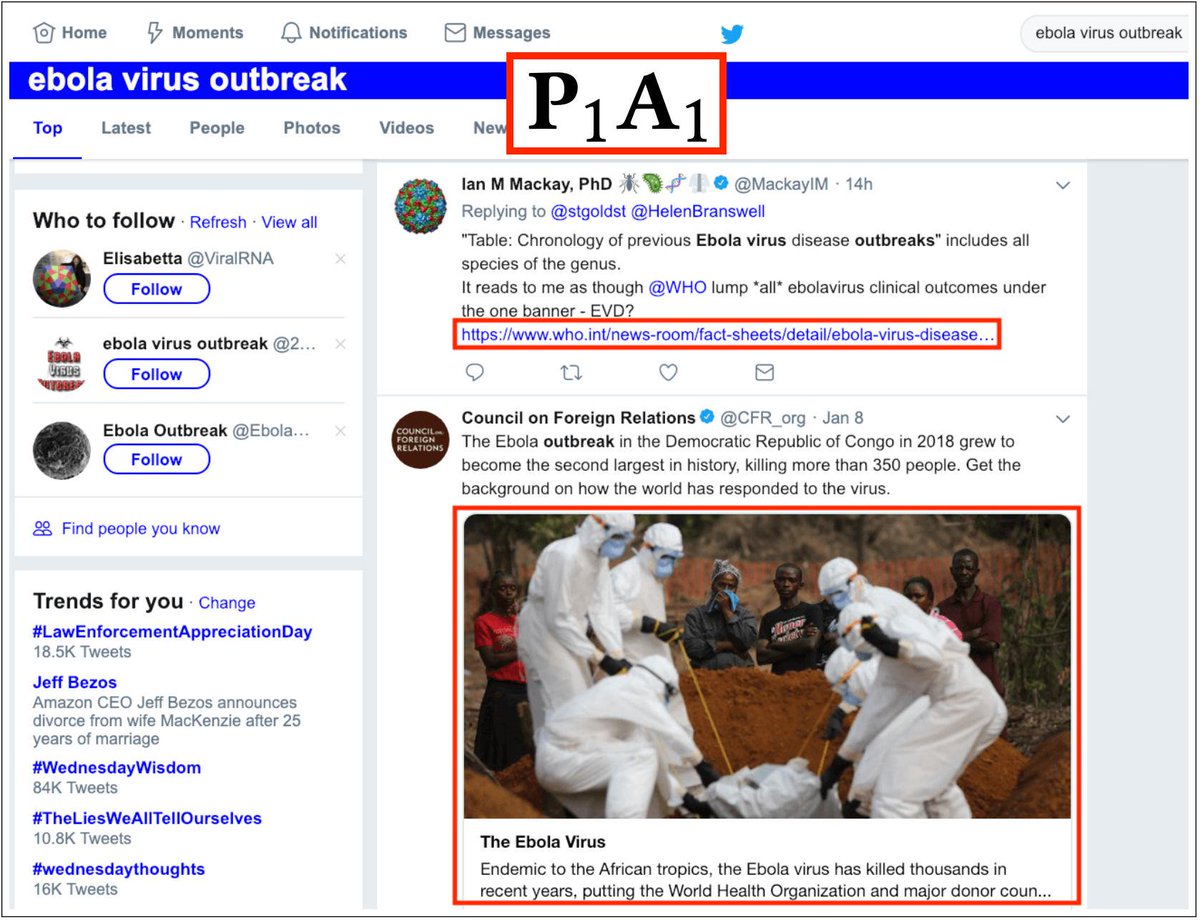Open the who.int fact-sheet link
This screenshot has width=1200, height=920.
point(729,334)
